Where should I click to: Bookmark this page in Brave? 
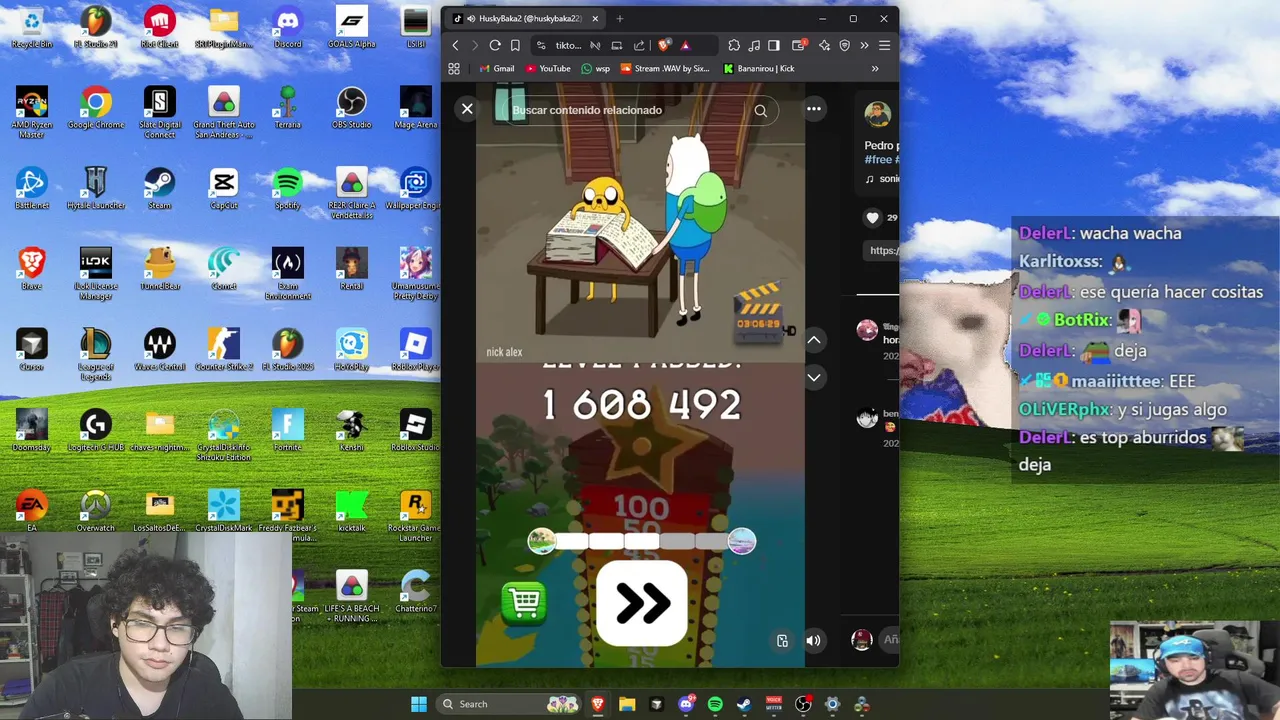click(x=515, y=45)
